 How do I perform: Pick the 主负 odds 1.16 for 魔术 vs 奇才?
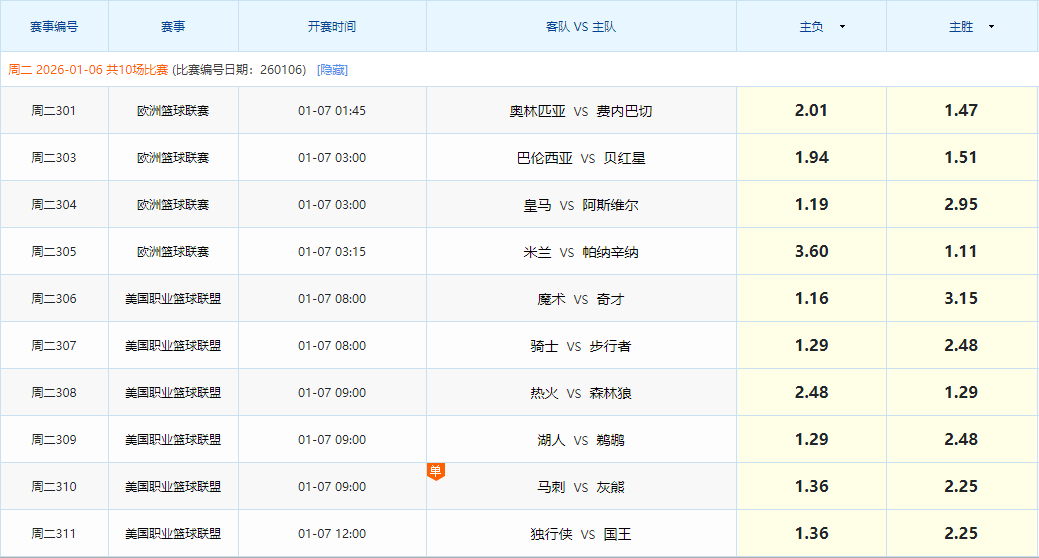point(811,298)
